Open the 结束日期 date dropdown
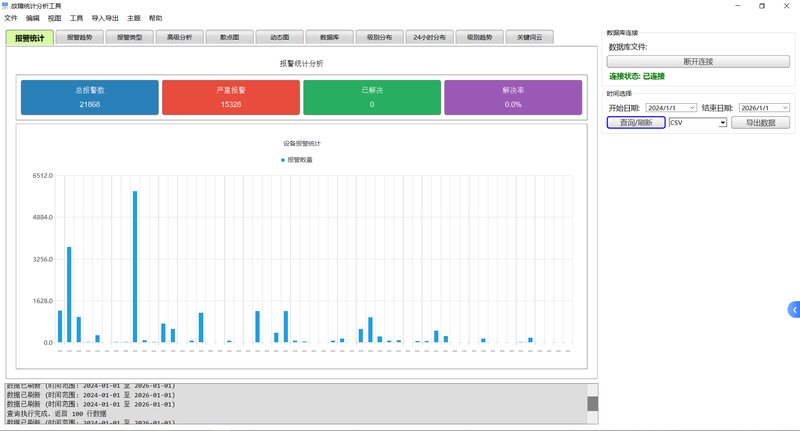 785,108
